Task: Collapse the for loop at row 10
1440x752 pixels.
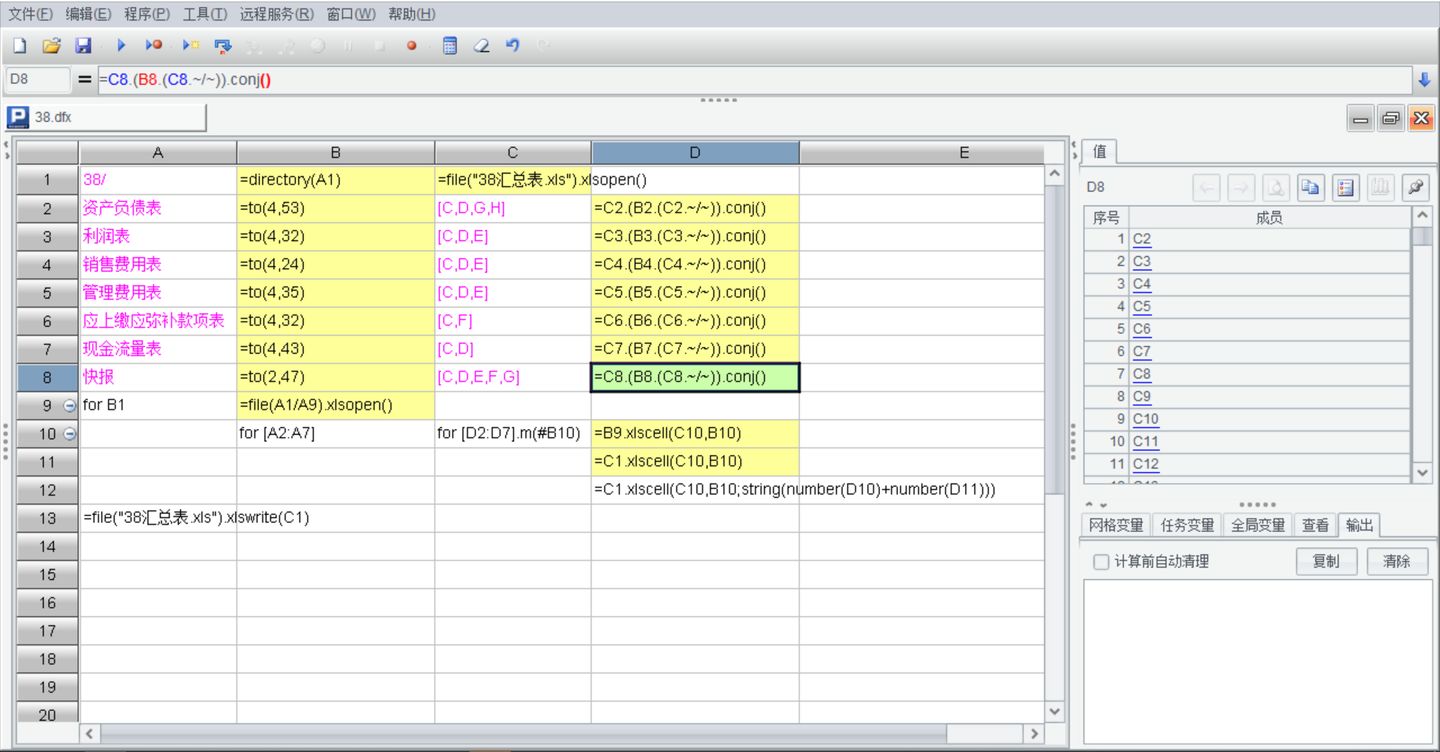Action: click(x=70, y=434)
